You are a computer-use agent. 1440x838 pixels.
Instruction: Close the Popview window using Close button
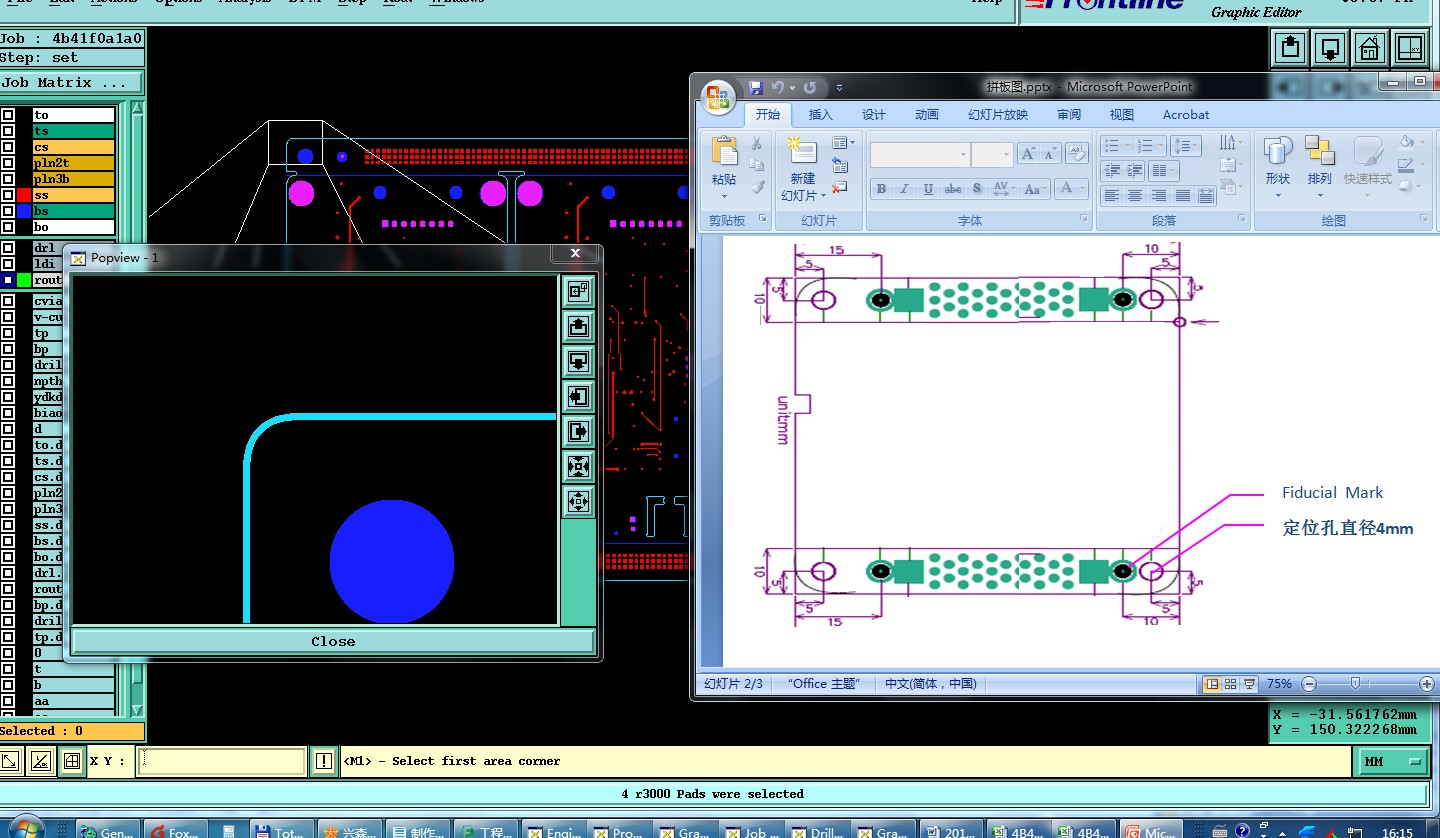click(333, 641)
